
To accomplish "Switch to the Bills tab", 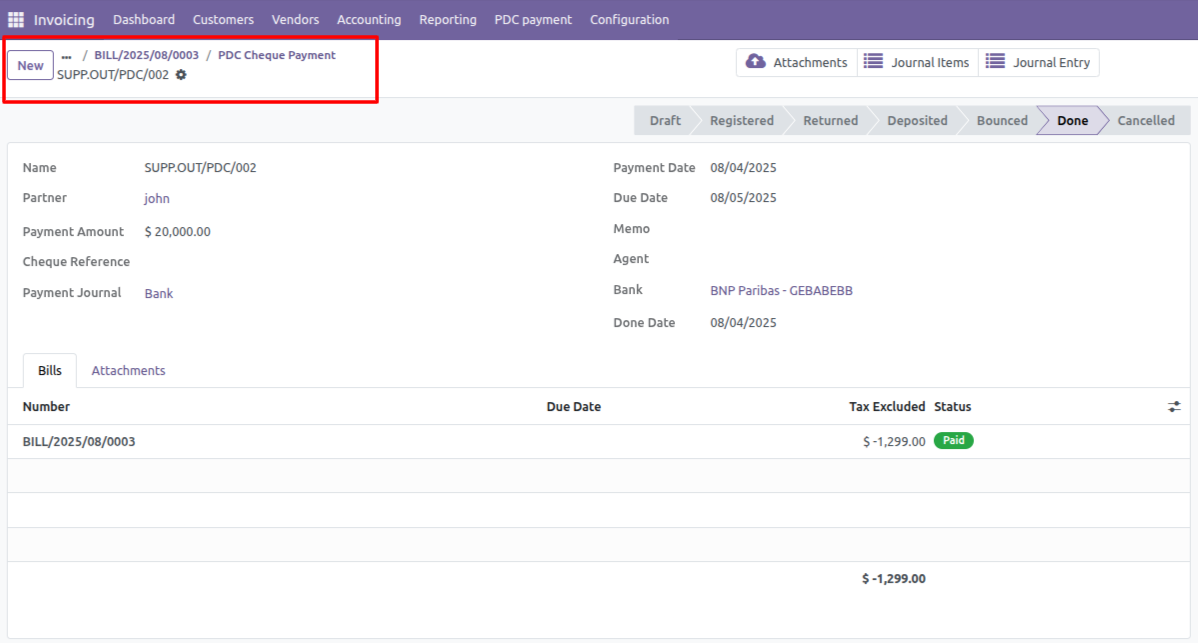I will 50,370.
